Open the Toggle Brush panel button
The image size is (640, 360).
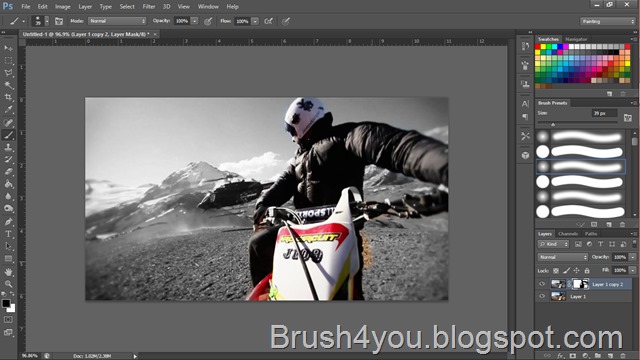[59, 21]
